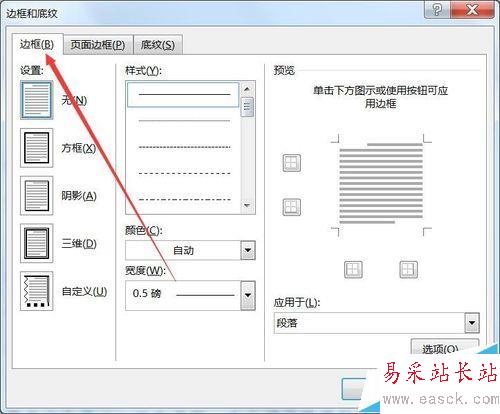The width and height of the screenshot is (500, 414).
Task: Click the style list scroll up arrow
Action: pos(247,89)
